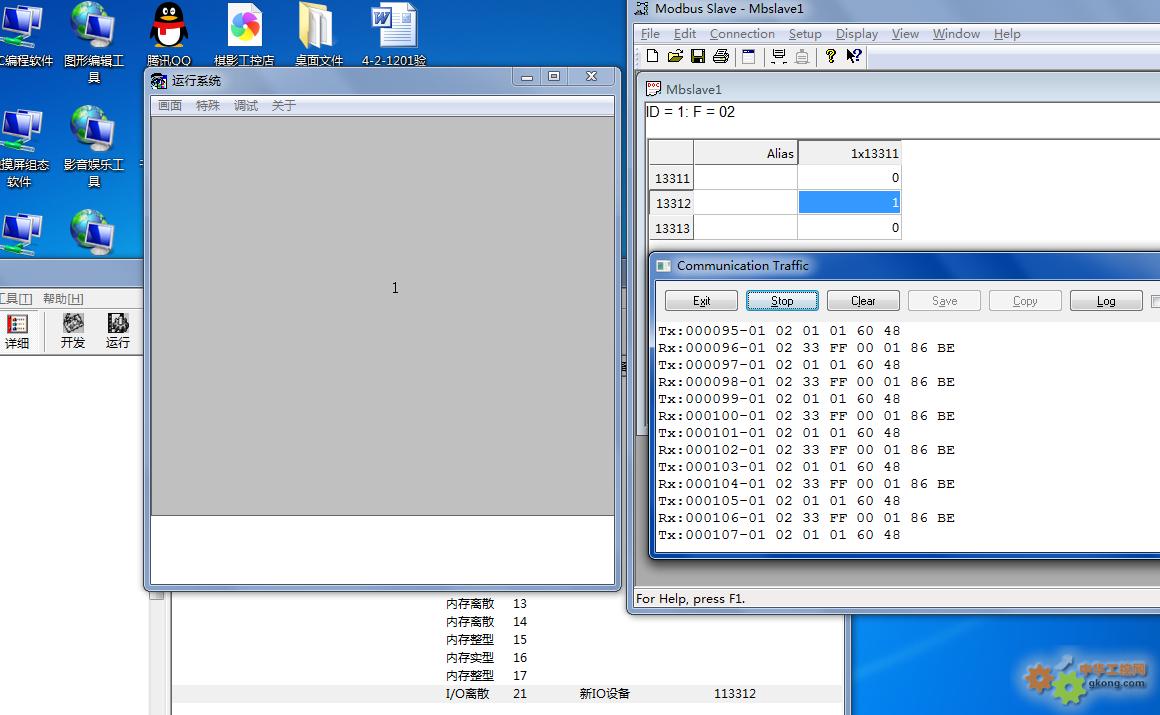Click the 运行 (Run) toolbar icon
Image resolution: width=1160 pixels, height=715 pixels.
pos(118,331)
